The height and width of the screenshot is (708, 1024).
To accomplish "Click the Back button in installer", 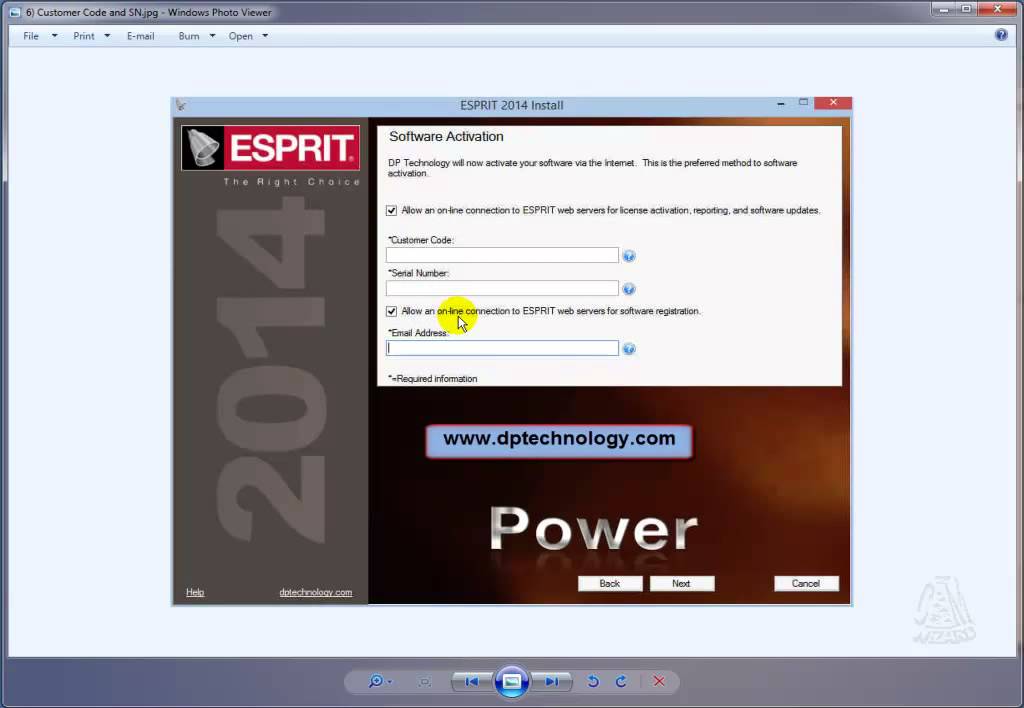I will [x=610, y=583].
